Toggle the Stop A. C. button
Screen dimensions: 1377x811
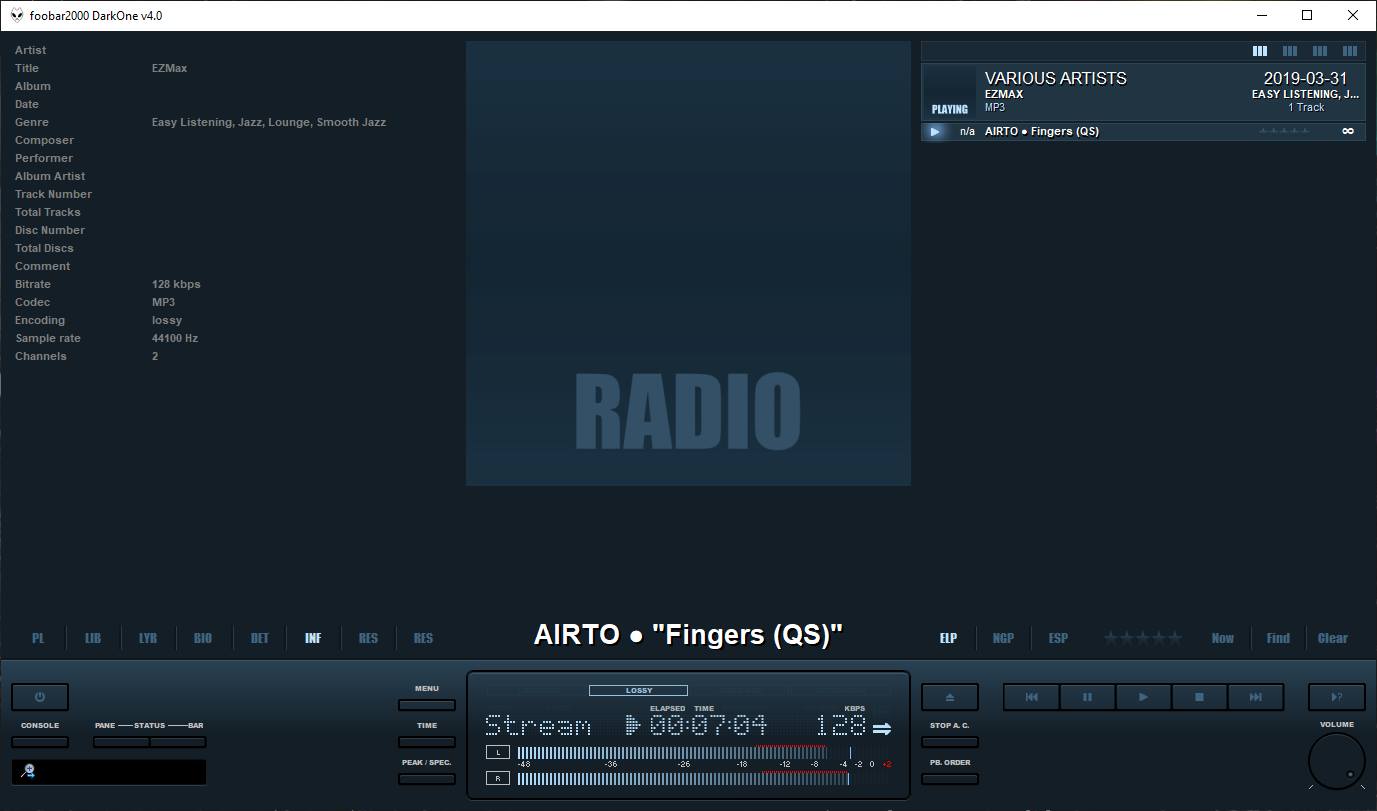(x=949, y=742)
